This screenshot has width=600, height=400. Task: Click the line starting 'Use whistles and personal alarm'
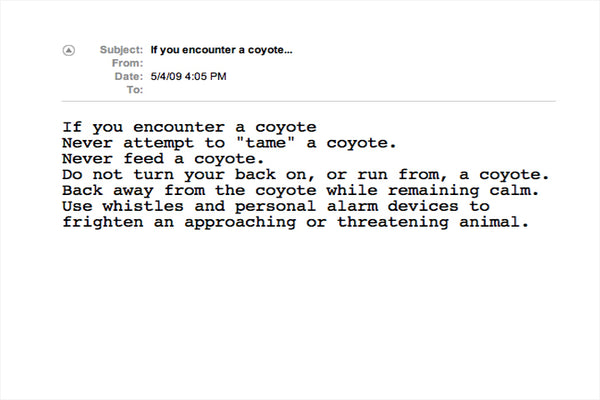click(276, 206)
